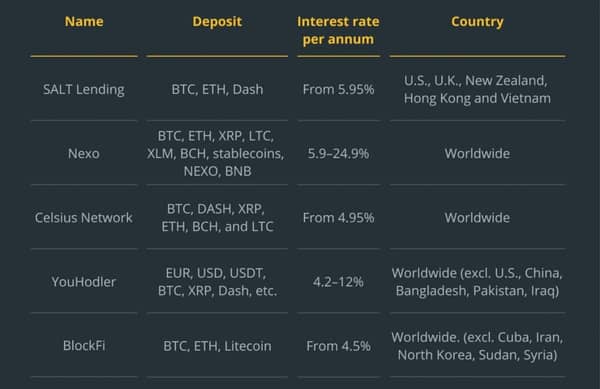The height and width of the screenshot is (389, 600).
Task: Select Nexo's deposit list with stablecoins
Action: coord(216,153)
